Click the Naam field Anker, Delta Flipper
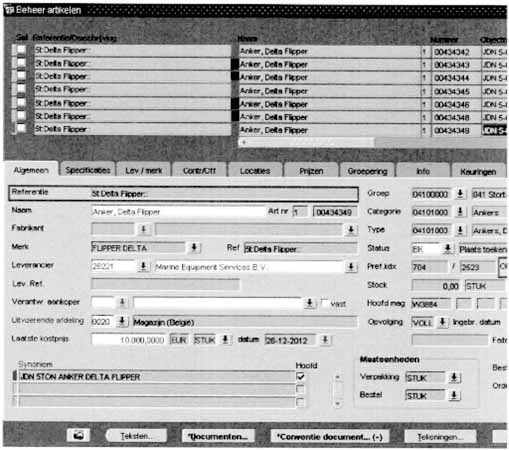 tap(178, 212)
